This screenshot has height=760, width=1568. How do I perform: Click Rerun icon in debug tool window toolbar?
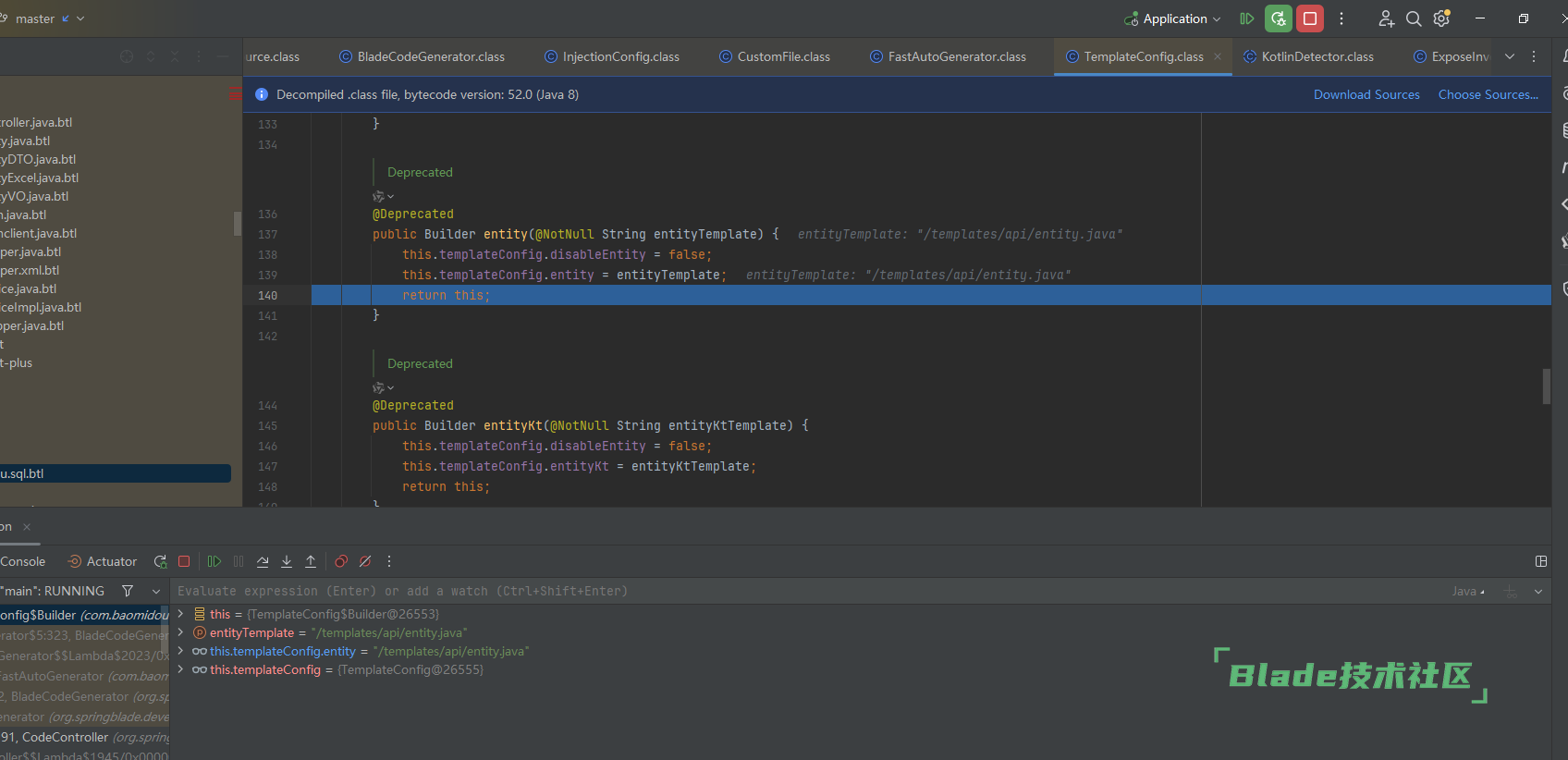click(x=160, y=561)
